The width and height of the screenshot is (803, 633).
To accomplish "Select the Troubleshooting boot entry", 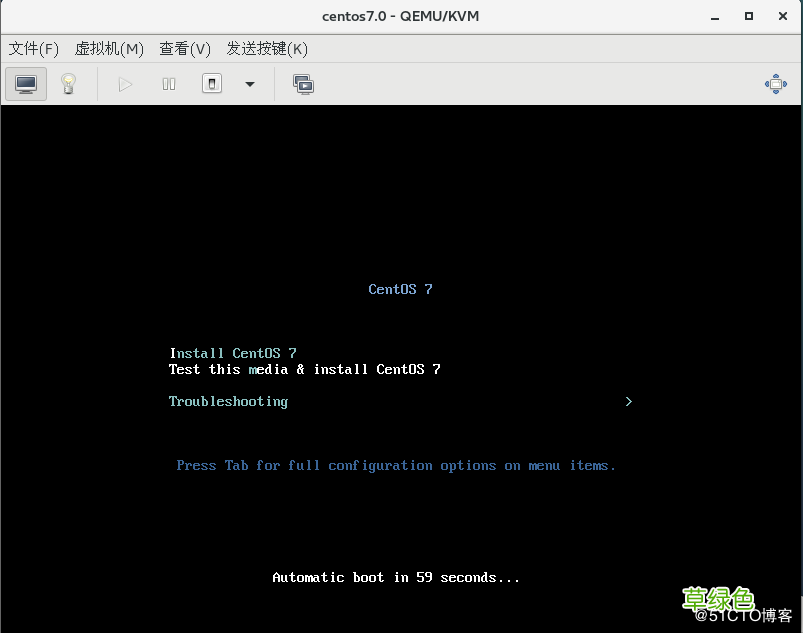I will point(228,402).
